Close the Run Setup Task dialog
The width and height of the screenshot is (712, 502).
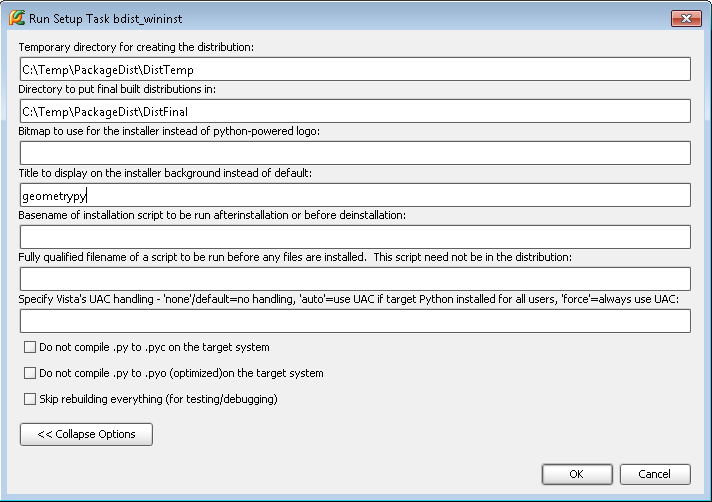(x=684, y=18)
